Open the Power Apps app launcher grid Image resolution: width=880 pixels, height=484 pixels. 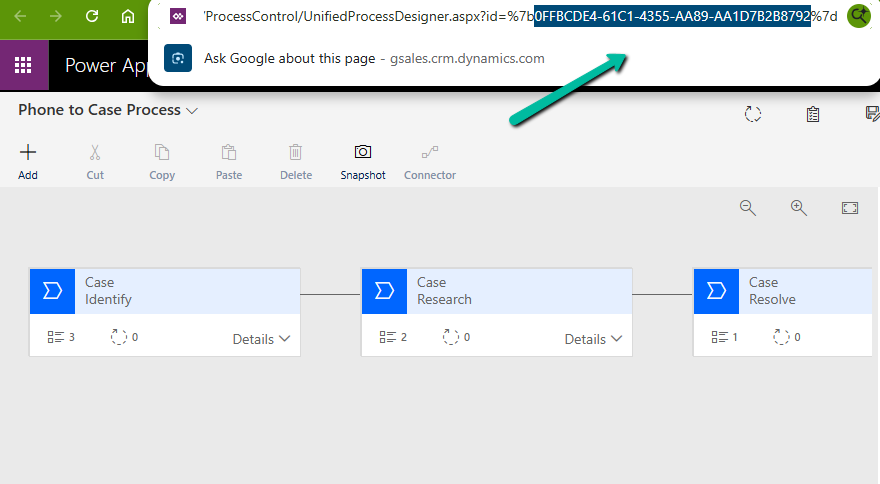tap(23, 65)
